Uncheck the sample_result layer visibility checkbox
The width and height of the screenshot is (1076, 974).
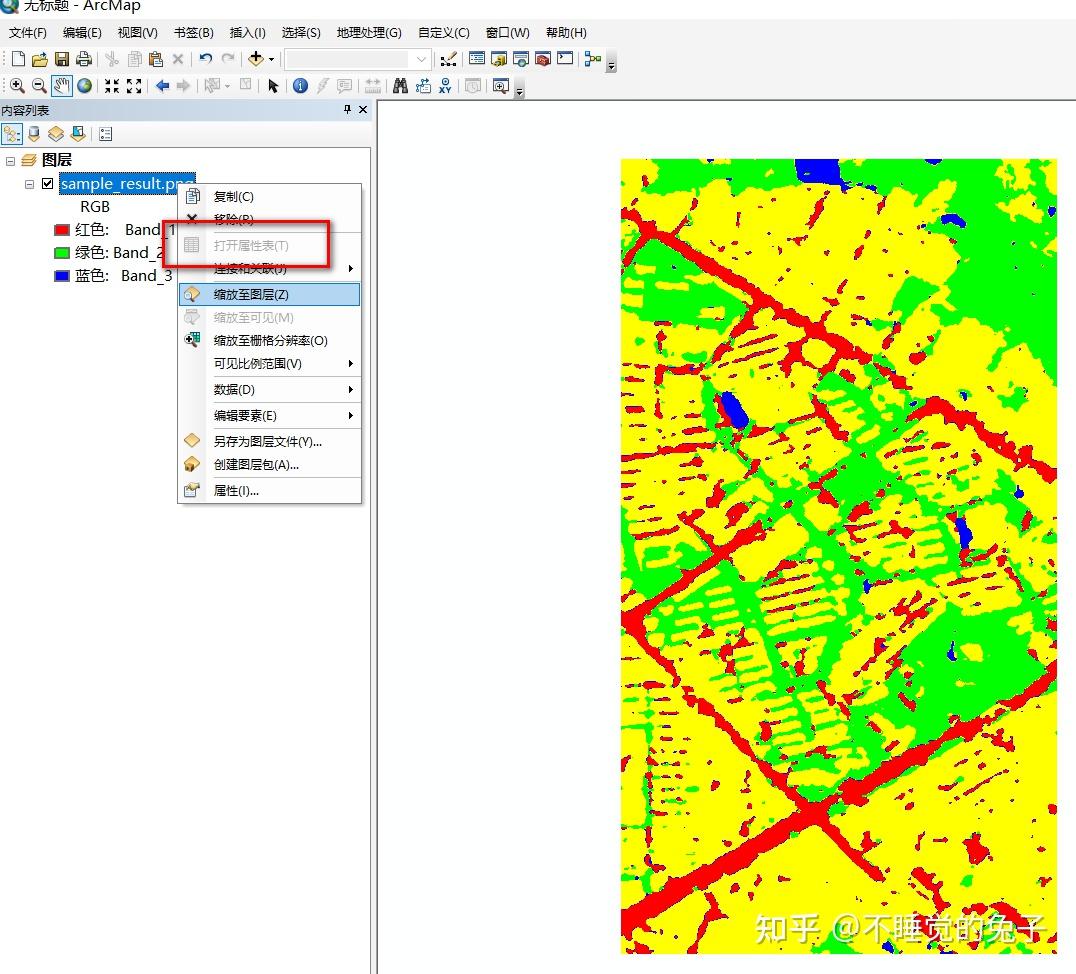47,183
